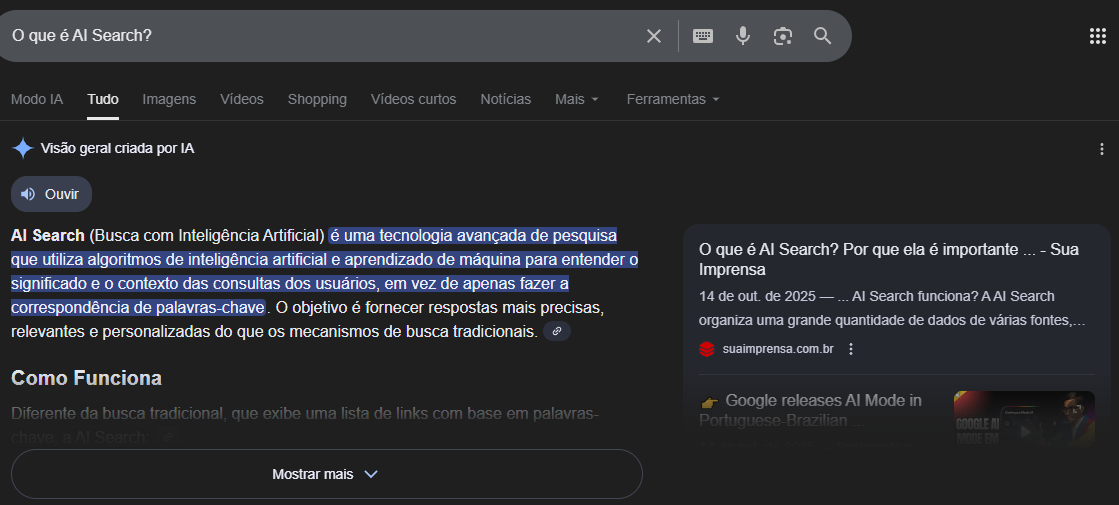
Task: Open Google releases AI Mode article
Action: (810, 410)
